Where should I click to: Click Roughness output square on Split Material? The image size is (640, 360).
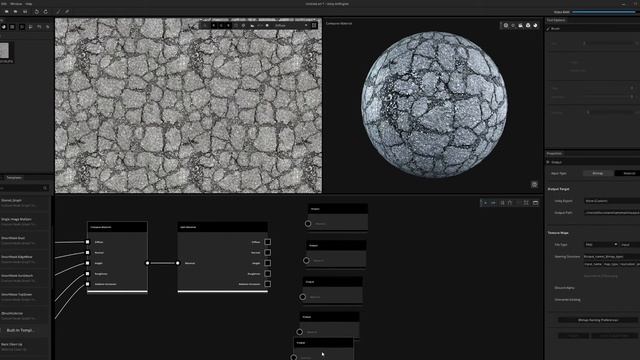coord(267,274)
